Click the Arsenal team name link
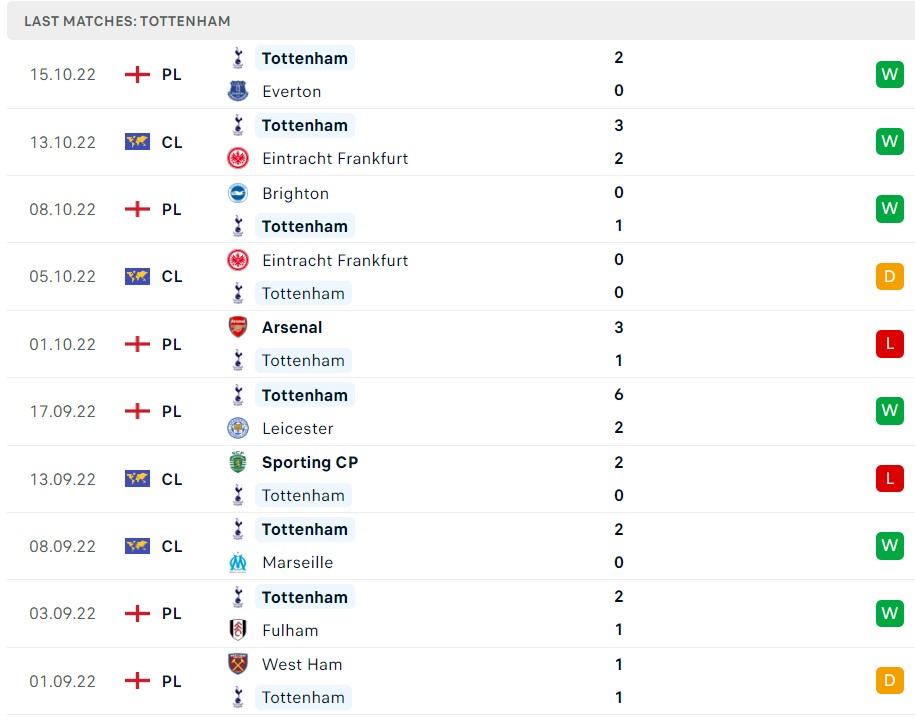 (x=292, y=327)
